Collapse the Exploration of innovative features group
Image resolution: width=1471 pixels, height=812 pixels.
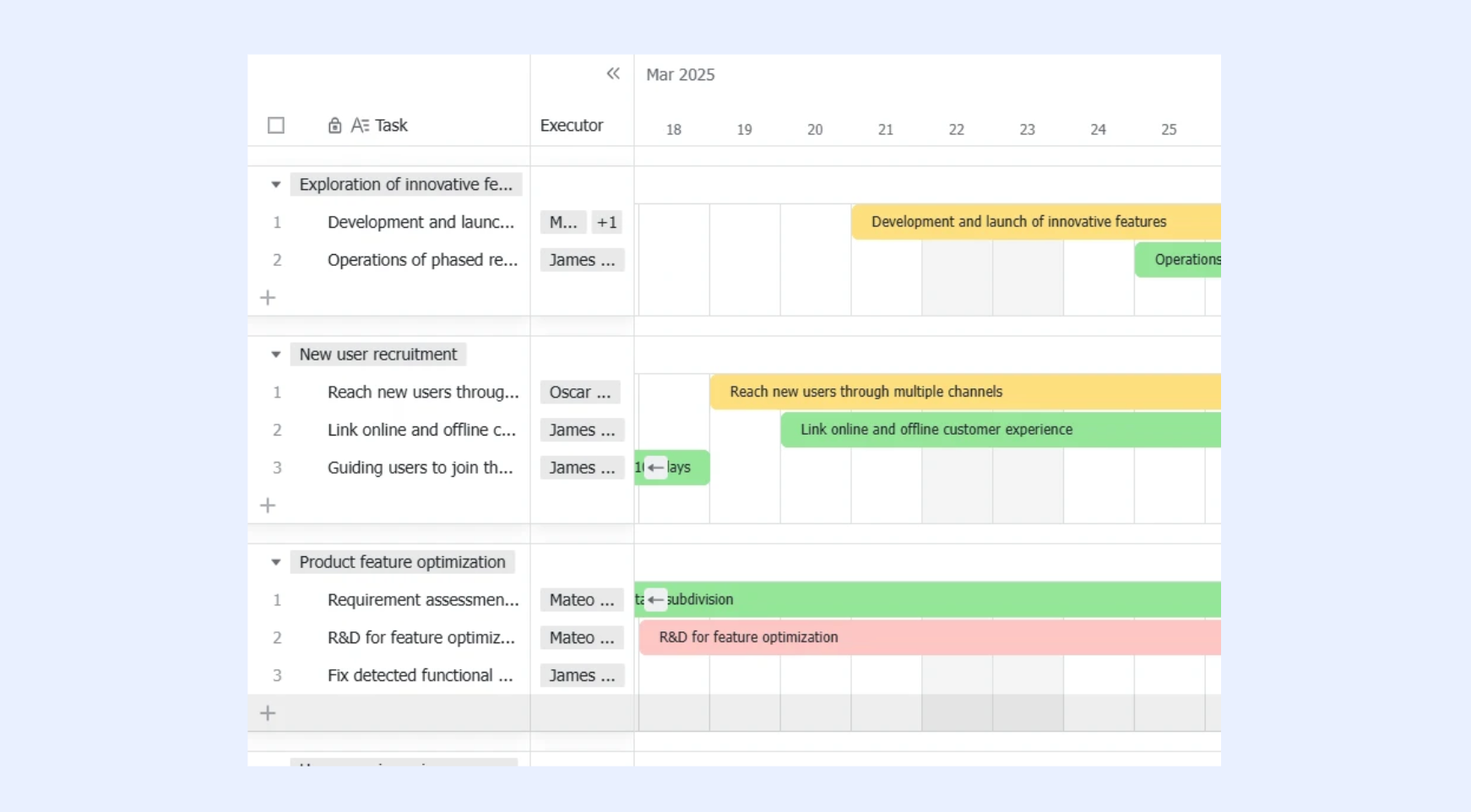pyautogui.click(x=275, y=184)
